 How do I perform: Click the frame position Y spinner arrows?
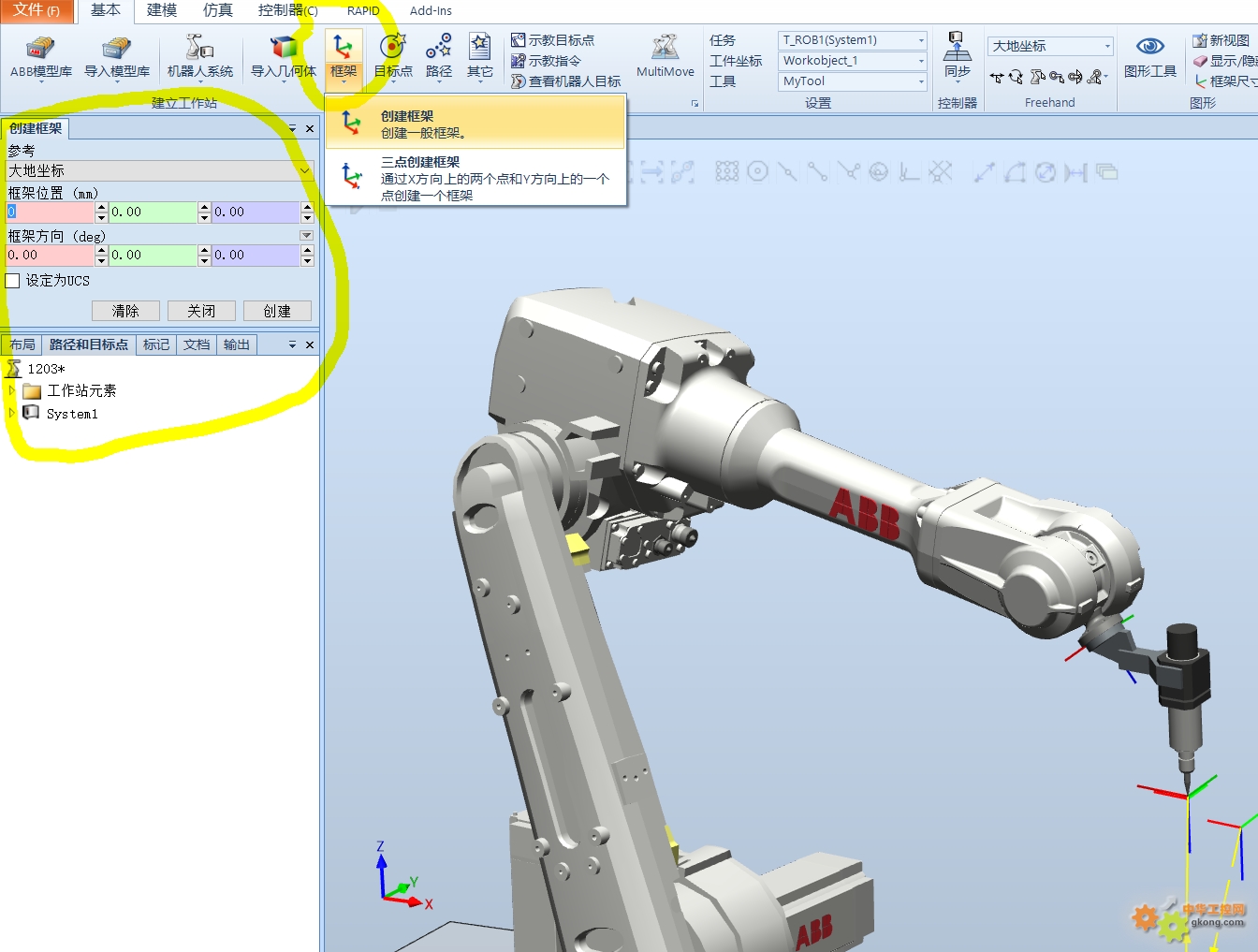204,212
